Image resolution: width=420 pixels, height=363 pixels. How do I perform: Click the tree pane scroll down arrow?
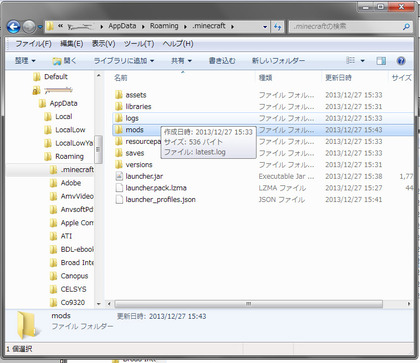99,304
